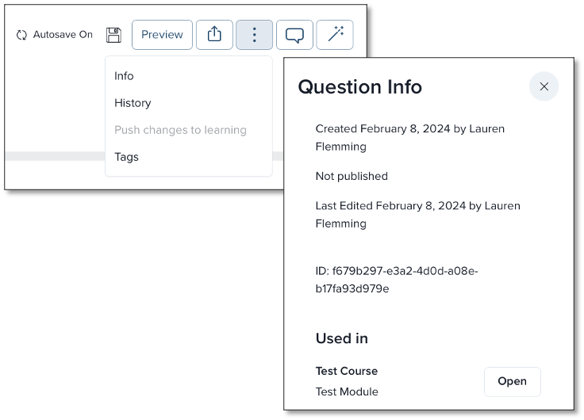Click the floppy disk save icon
The image size is (584, 420).
114,35
